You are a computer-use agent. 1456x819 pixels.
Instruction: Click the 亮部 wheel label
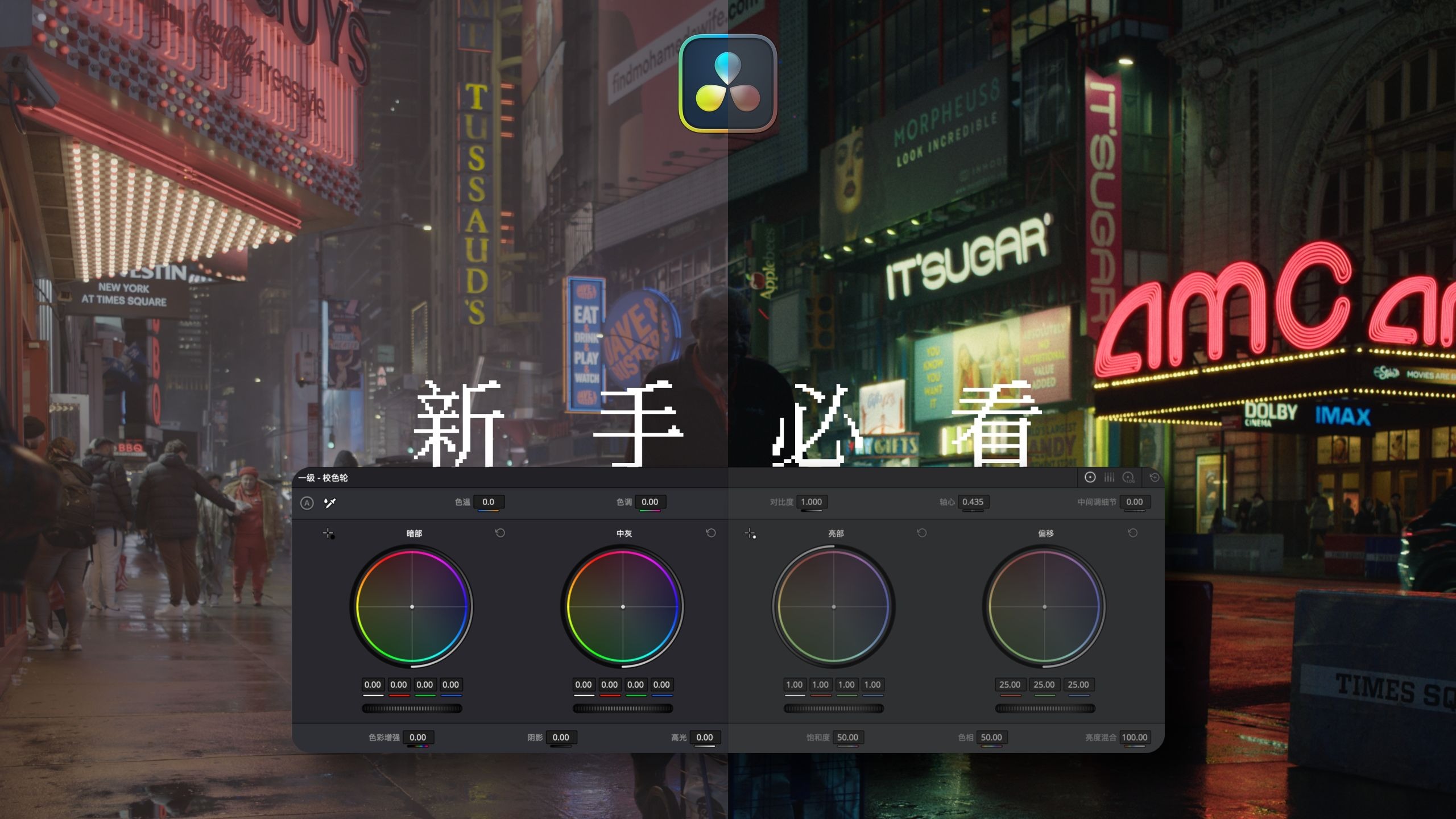click(x=835, y=533)
